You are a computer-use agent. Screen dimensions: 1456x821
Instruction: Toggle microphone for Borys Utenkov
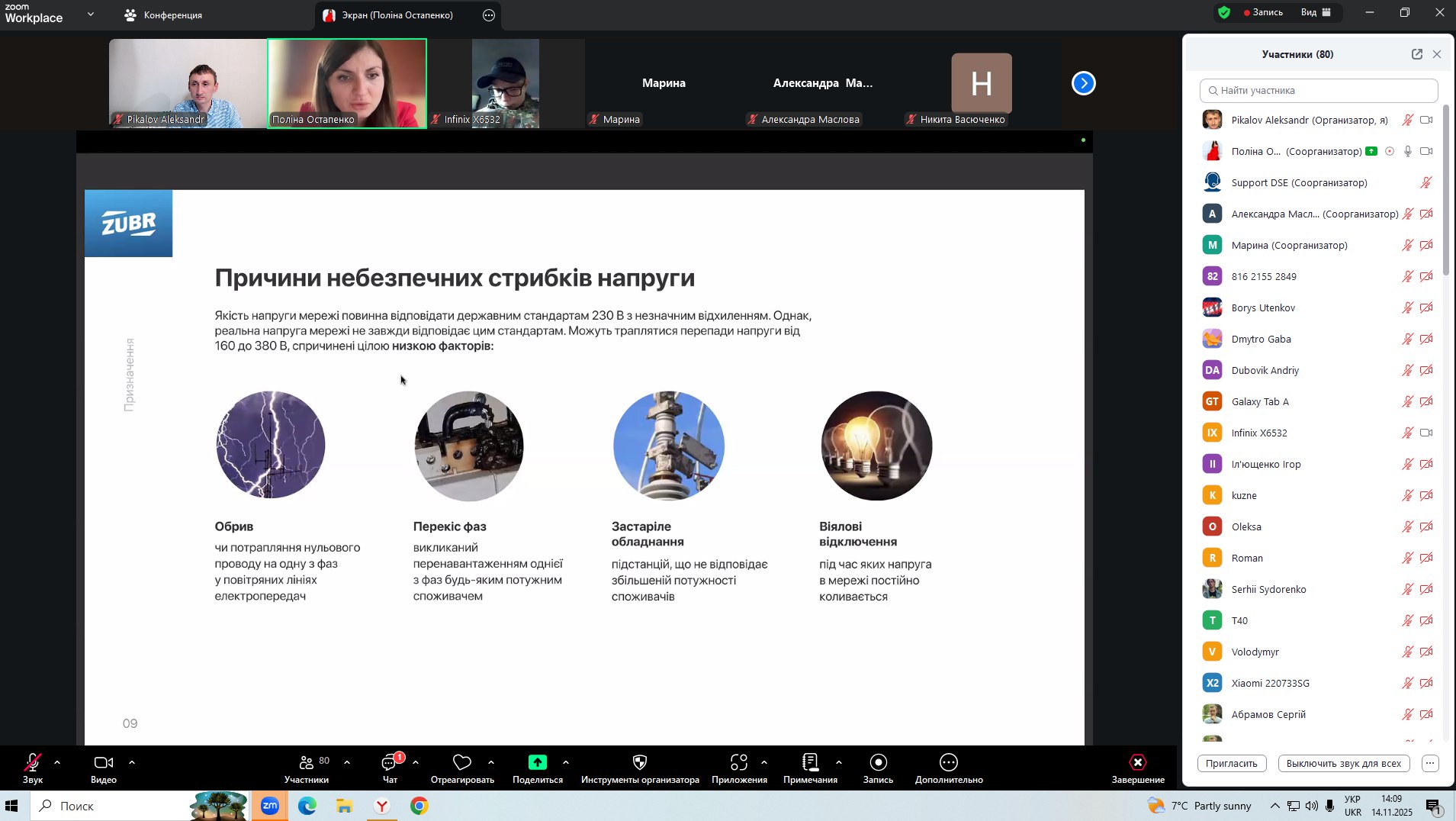(1407, 308)
